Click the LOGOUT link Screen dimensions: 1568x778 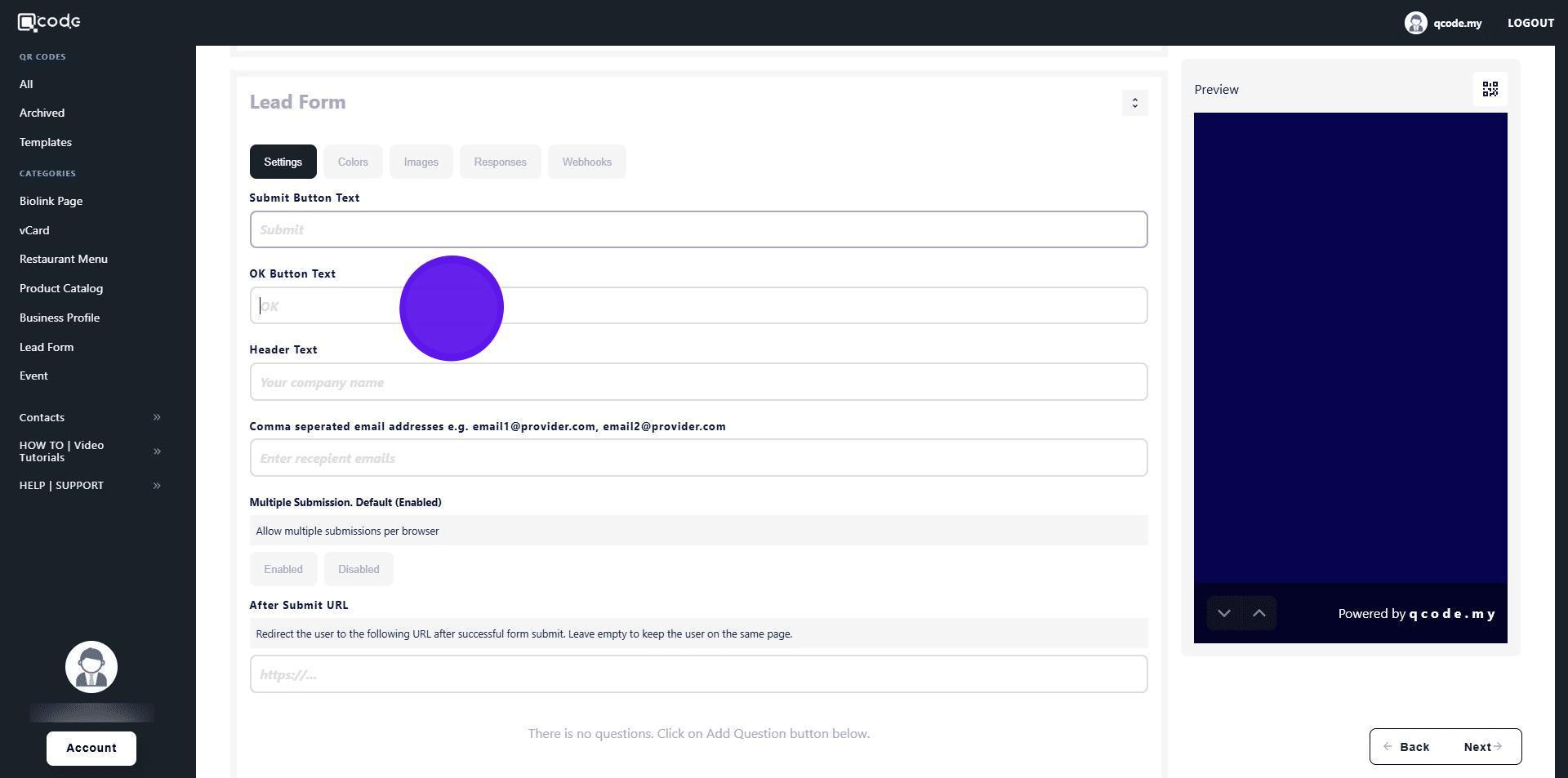point(1530,23)
